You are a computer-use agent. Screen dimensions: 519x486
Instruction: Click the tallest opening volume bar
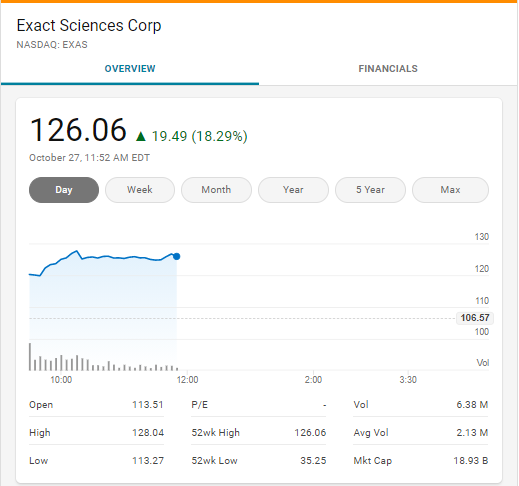pyautogui.click(x=30, y=357)
